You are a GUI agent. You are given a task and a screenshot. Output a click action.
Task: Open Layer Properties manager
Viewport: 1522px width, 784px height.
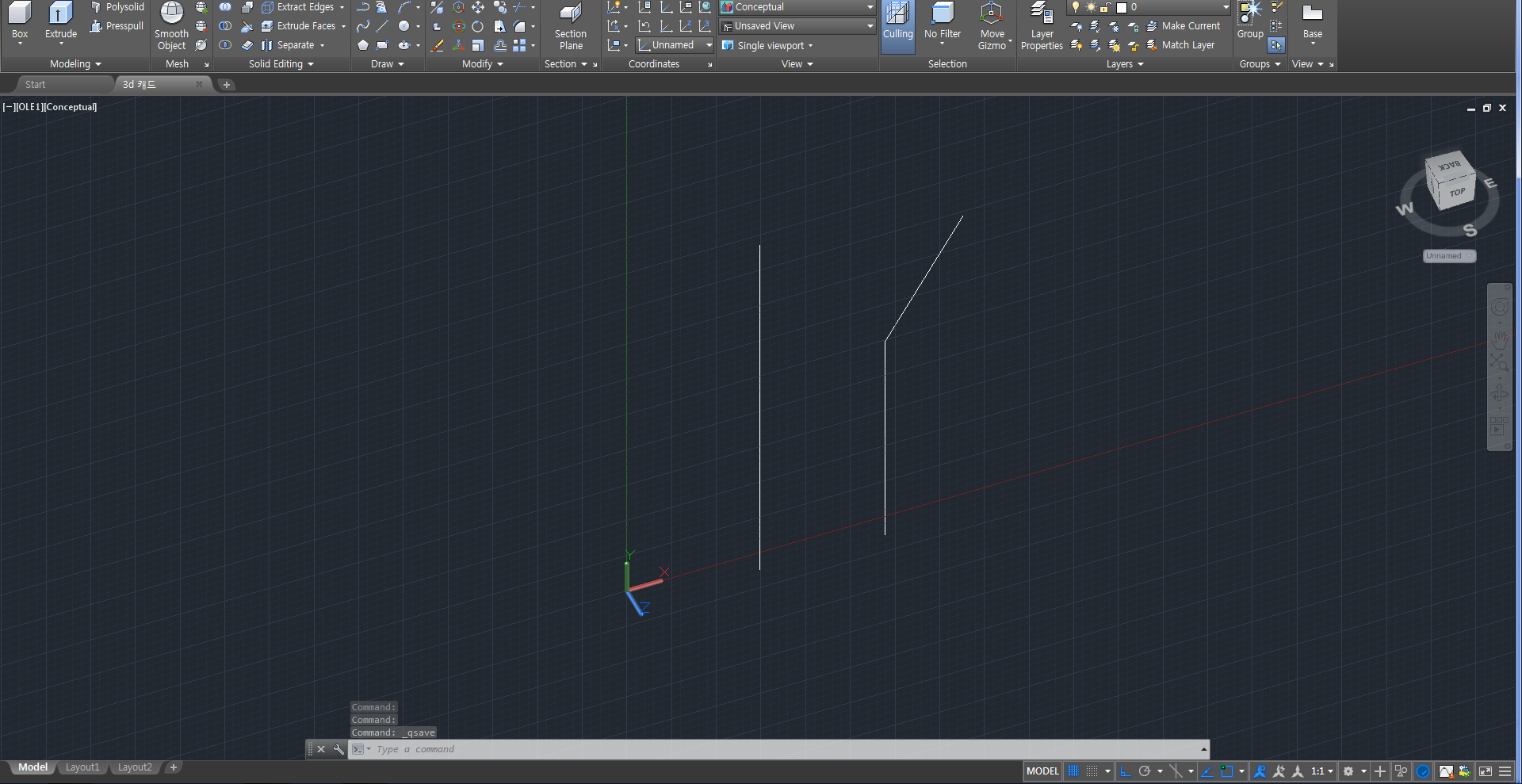click(1042, 27)
